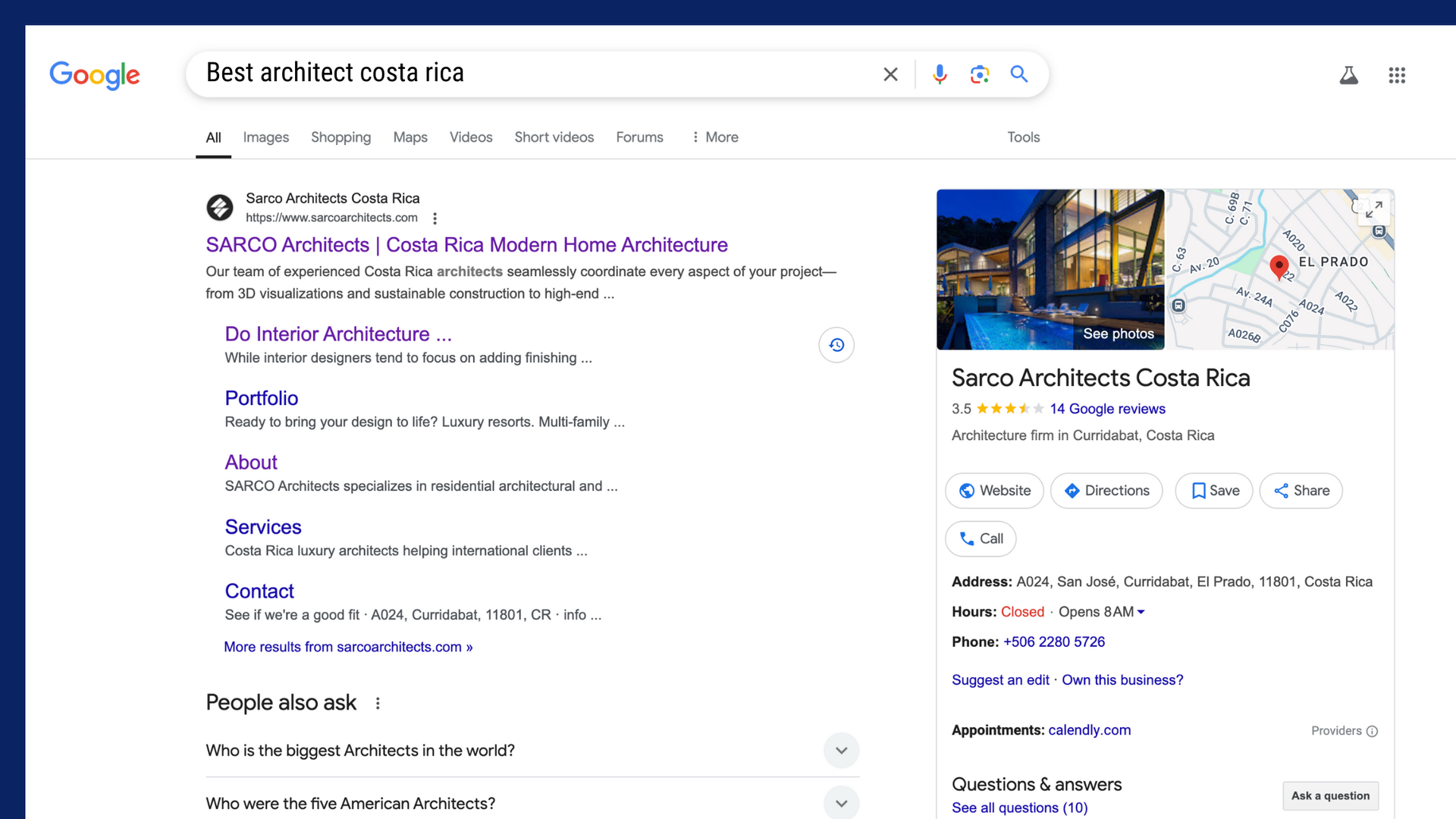Clear the search query with the X icon

(890, 74)
